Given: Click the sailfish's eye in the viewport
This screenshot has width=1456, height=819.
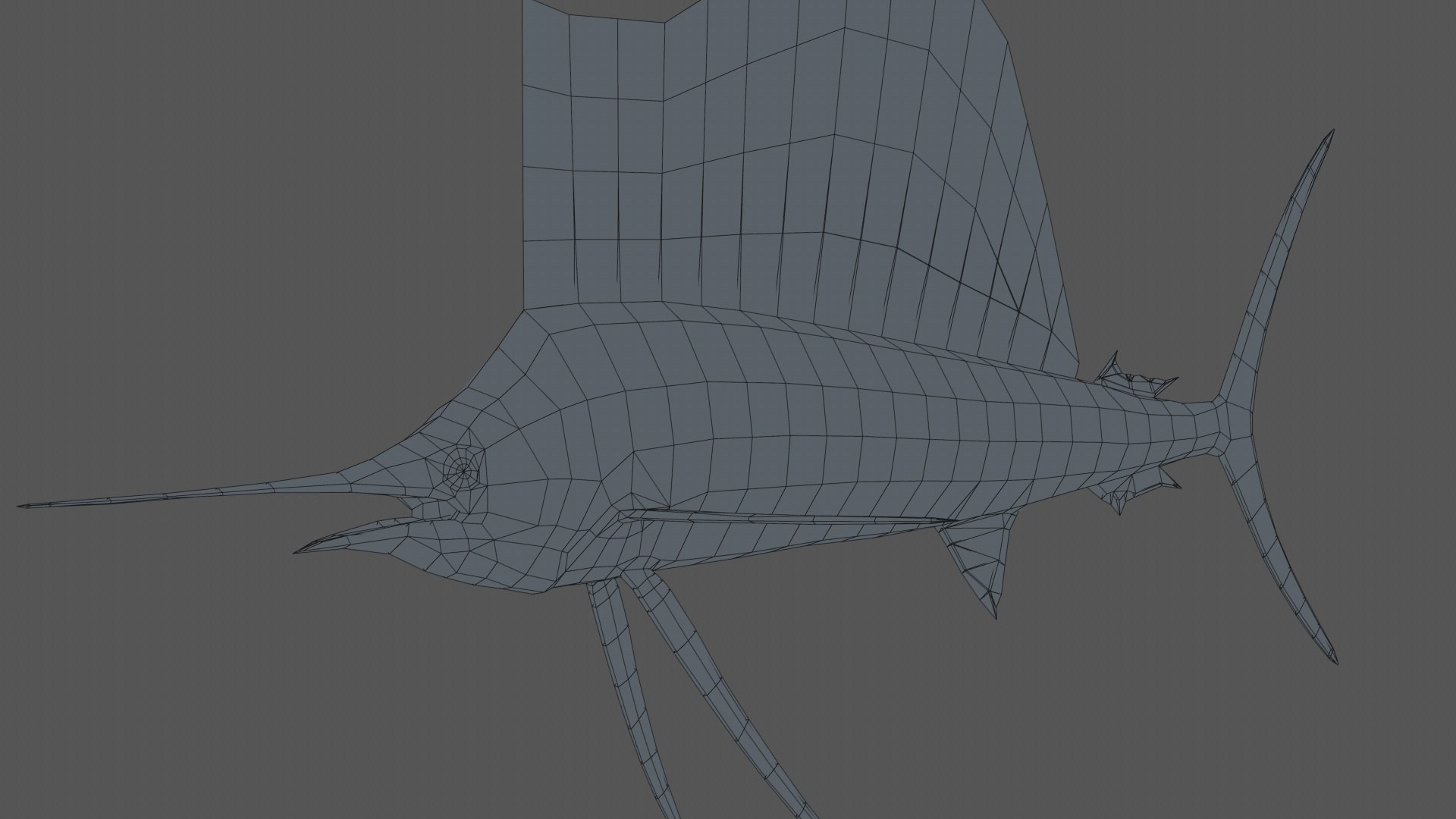Looking at the screenshot, I should coord(463,472).
